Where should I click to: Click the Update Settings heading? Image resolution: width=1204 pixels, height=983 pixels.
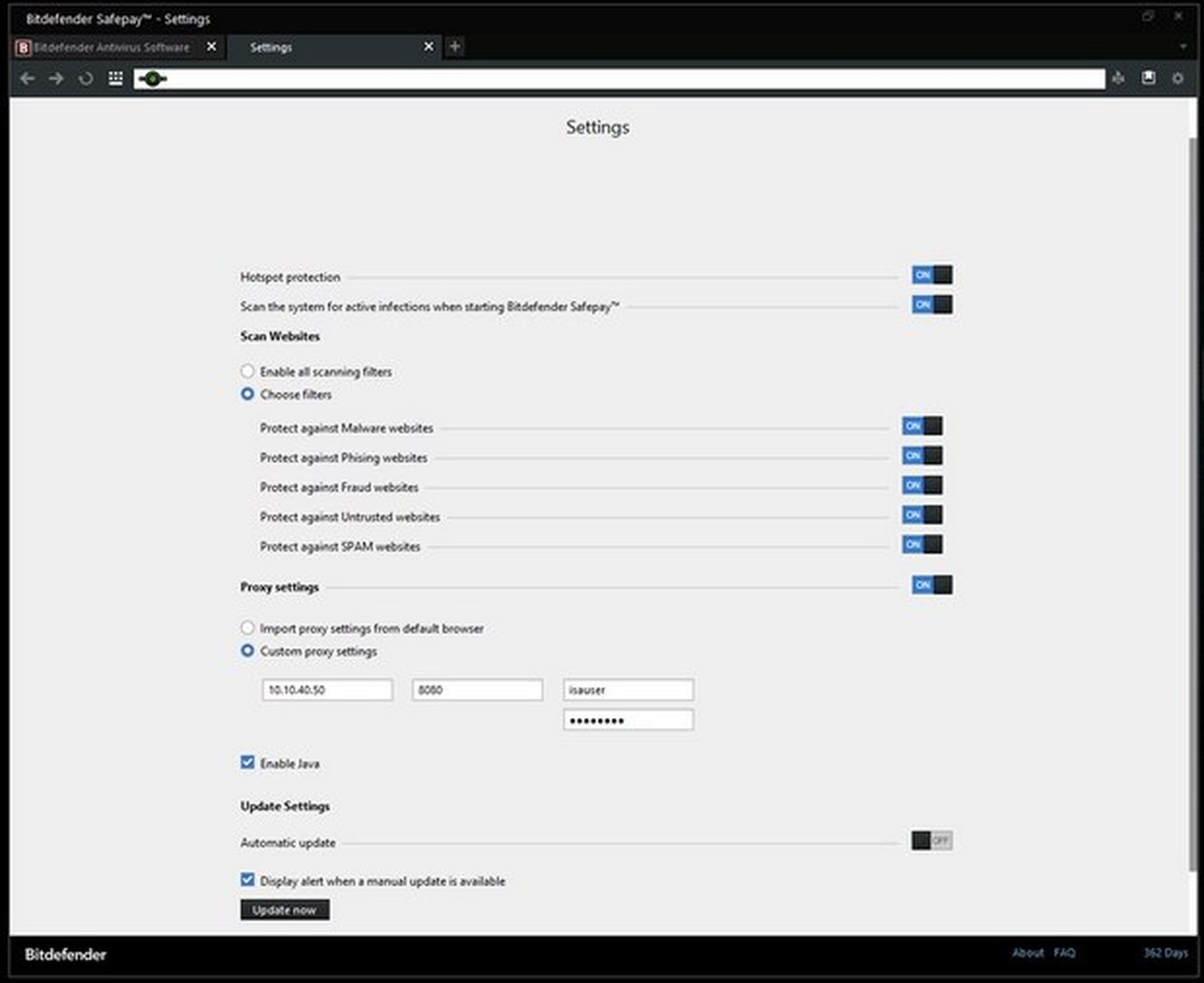click(x=285, y=806)
